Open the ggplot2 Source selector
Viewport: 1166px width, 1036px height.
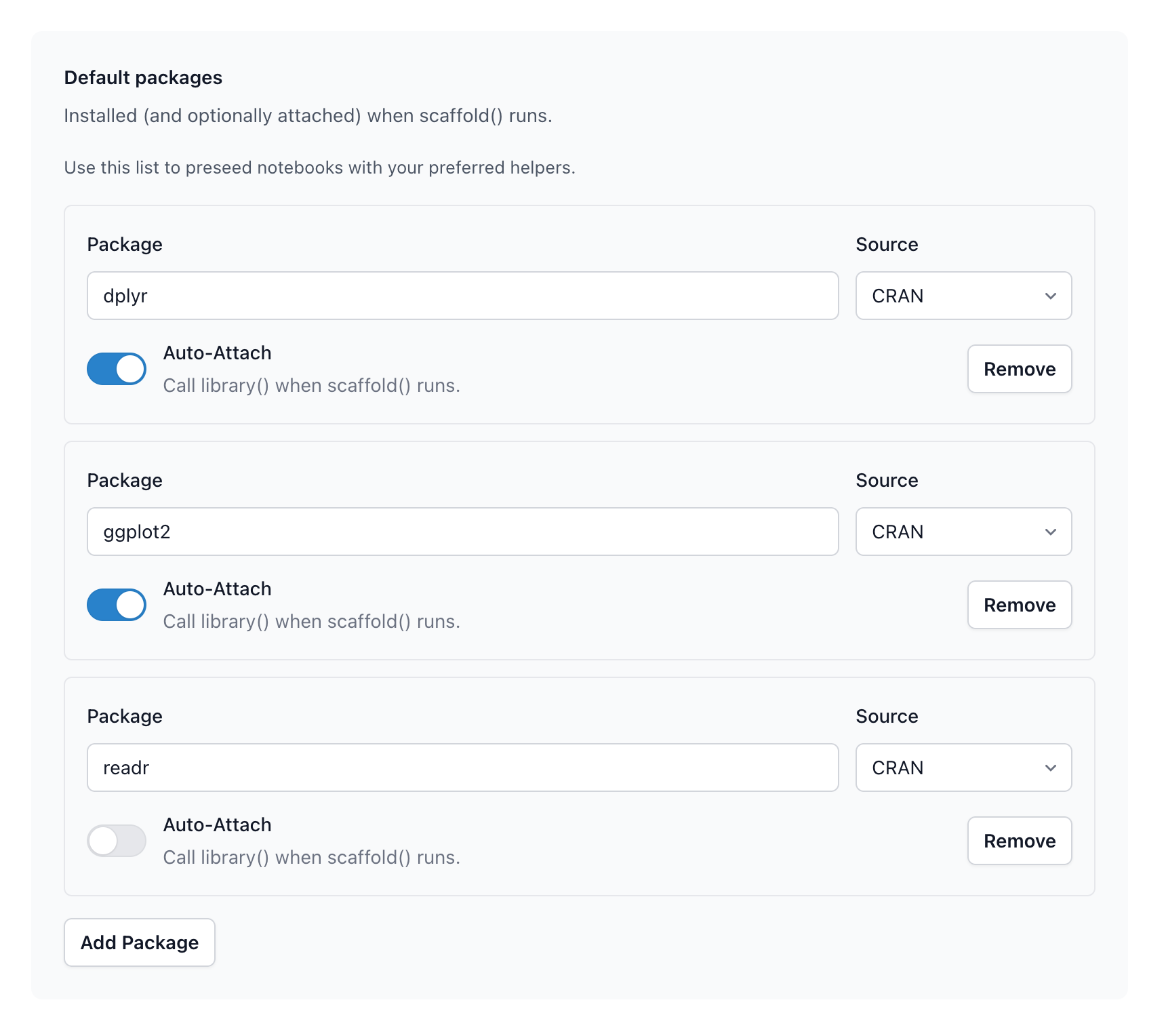tap(963, 532)
